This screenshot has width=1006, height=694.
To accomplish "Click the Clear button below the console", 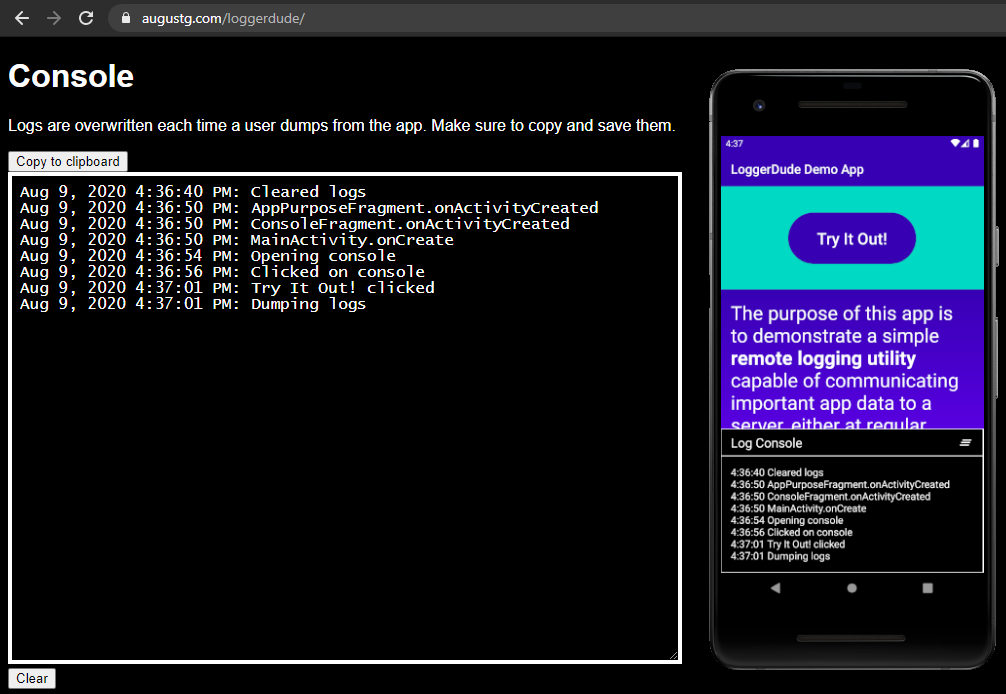I will pos(32,678).
